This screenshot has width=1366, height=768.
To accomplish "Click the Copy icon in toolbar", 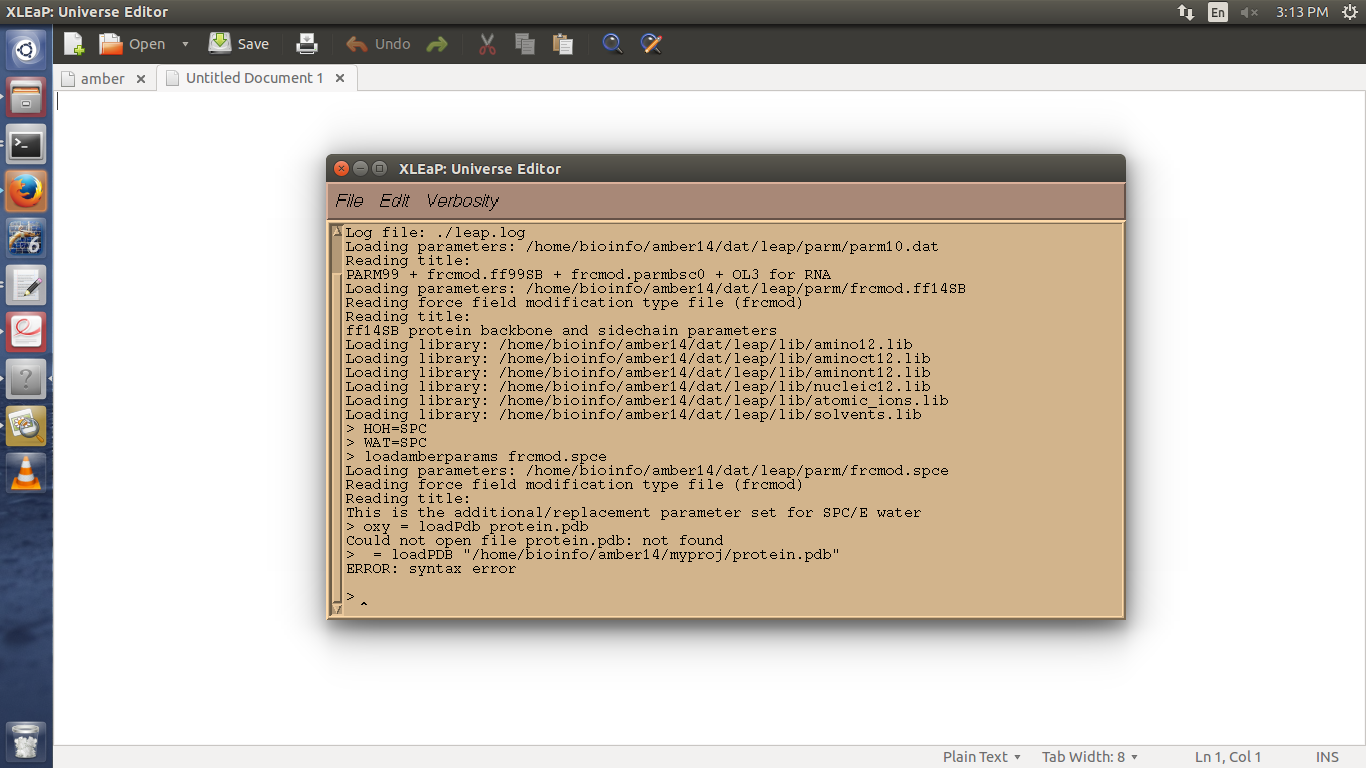I will (525, 44).
